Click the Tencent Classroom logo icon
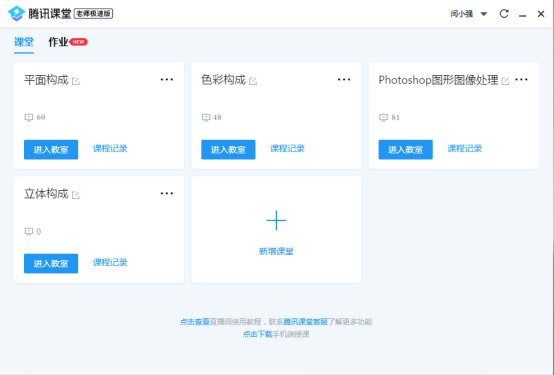This screenshot has width=554, height=375. [x=16, y=13]
